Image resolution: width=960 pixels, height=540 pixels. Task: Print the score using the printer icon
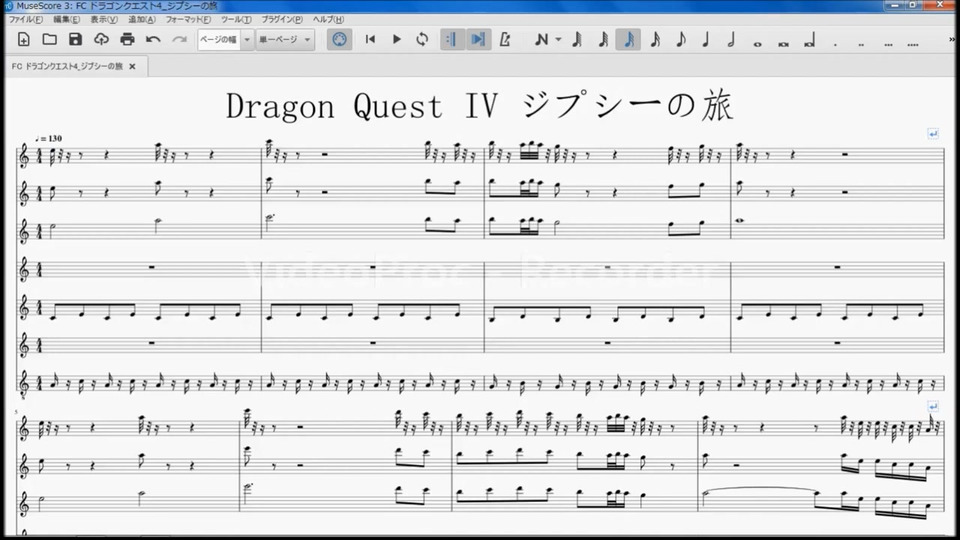(127, 39)
